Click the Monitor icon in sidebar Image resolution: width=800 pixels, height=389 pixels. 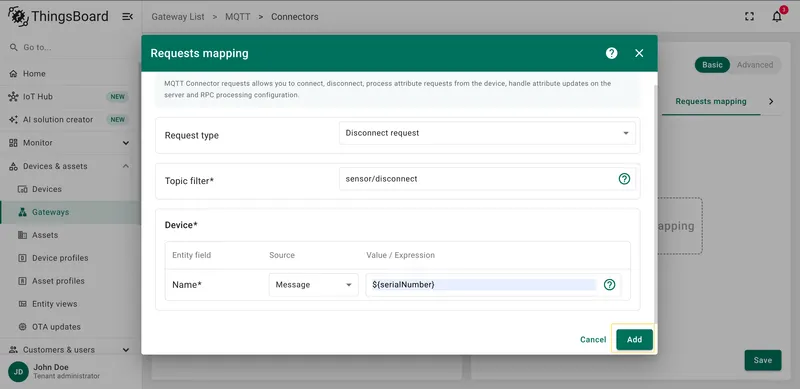[x=13, y=143]
